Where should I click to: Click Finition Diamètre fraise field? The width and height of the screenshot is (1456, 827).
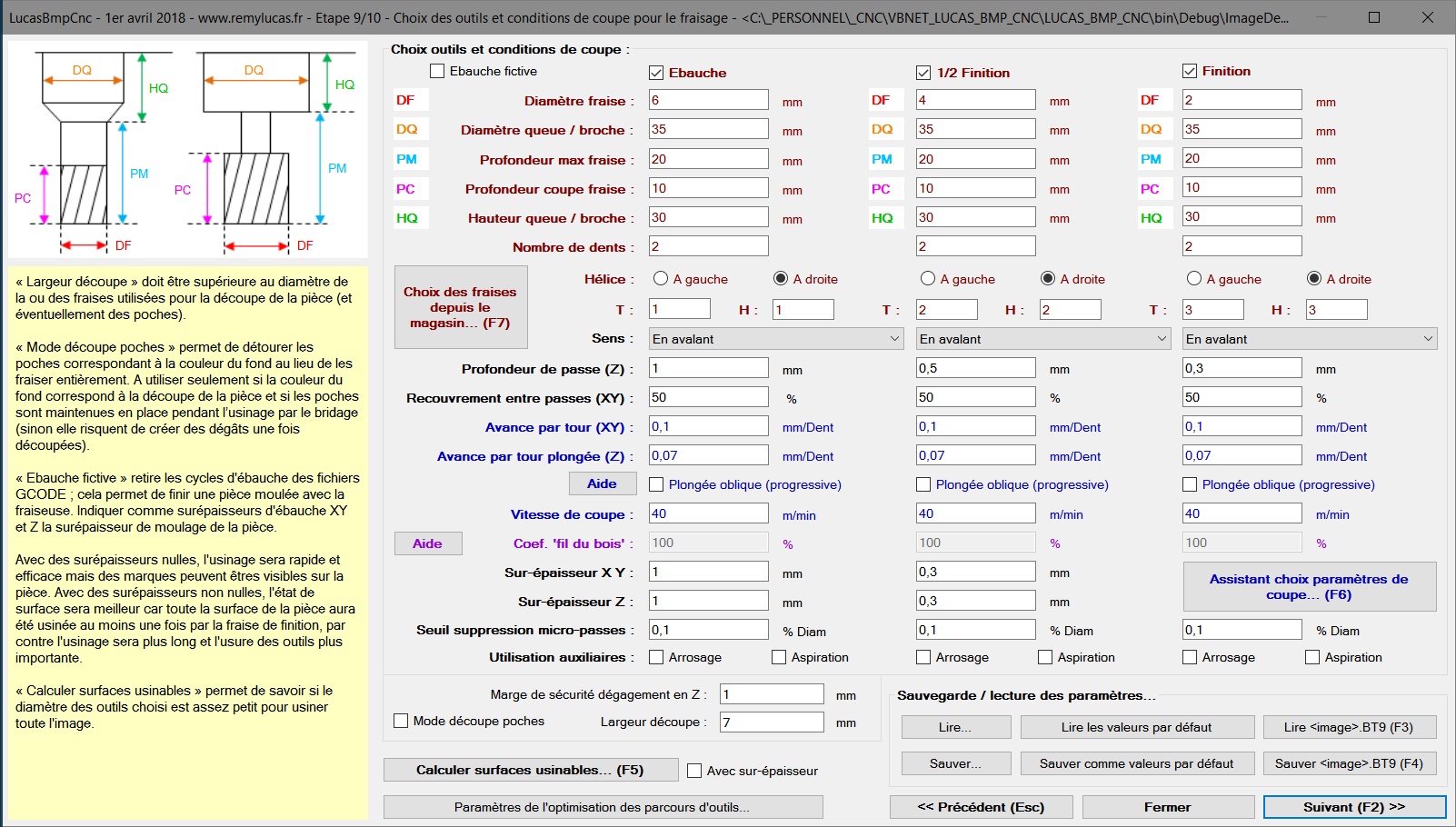tap(1242, 100)
